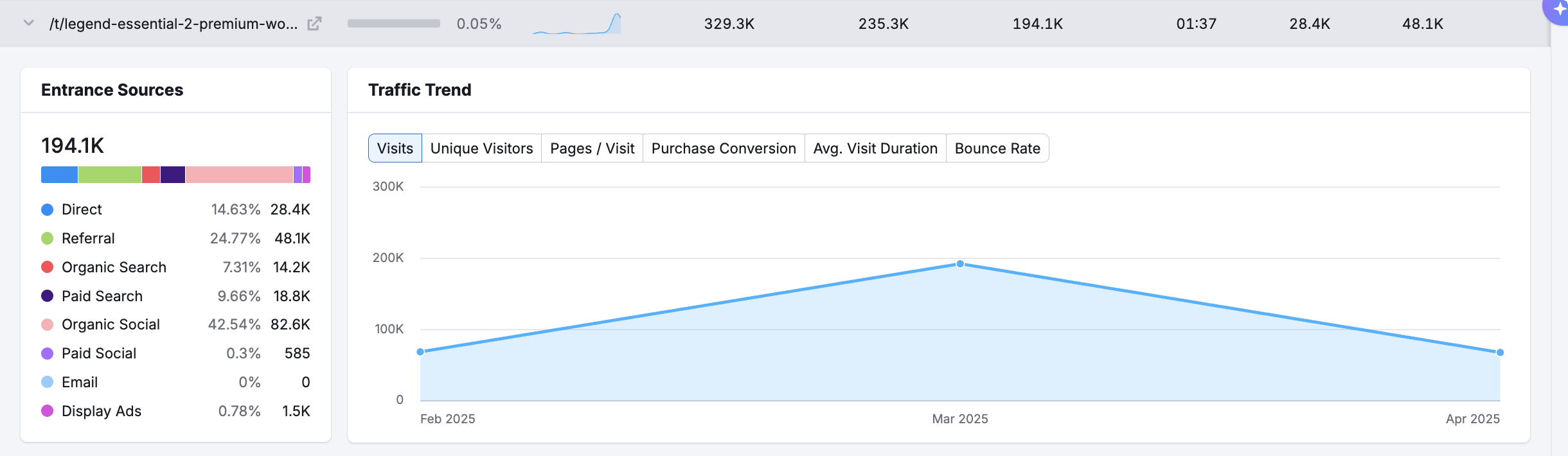This screenshot has height=456, width=1568.
Task: Click the Mar 2025 data point on chart
Action: (960, 264)
